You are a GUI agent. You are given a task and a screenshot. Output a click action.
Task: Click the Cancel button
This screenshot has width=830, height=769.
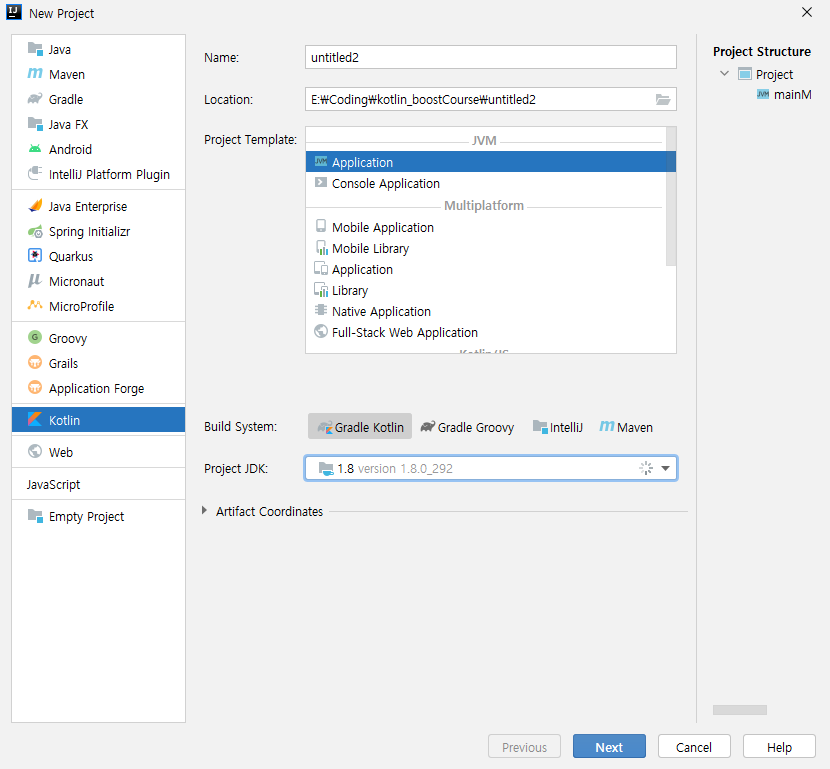pyautogui.click(x=694, y=747)
